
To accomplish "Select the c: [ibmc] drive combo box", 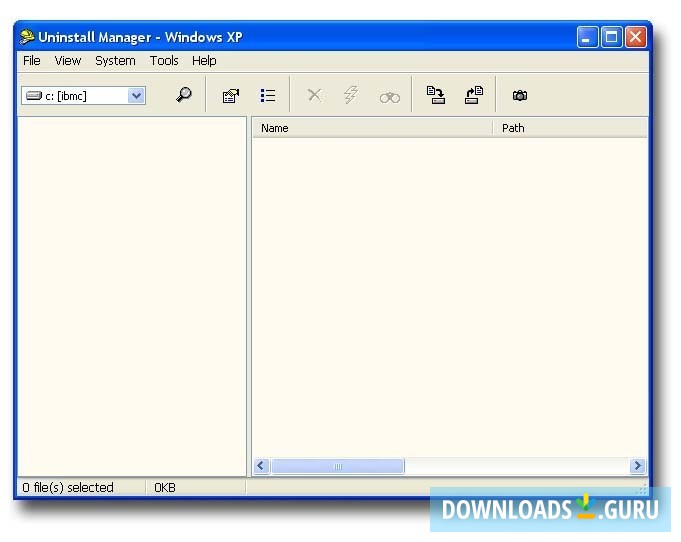I will (83, 96).
